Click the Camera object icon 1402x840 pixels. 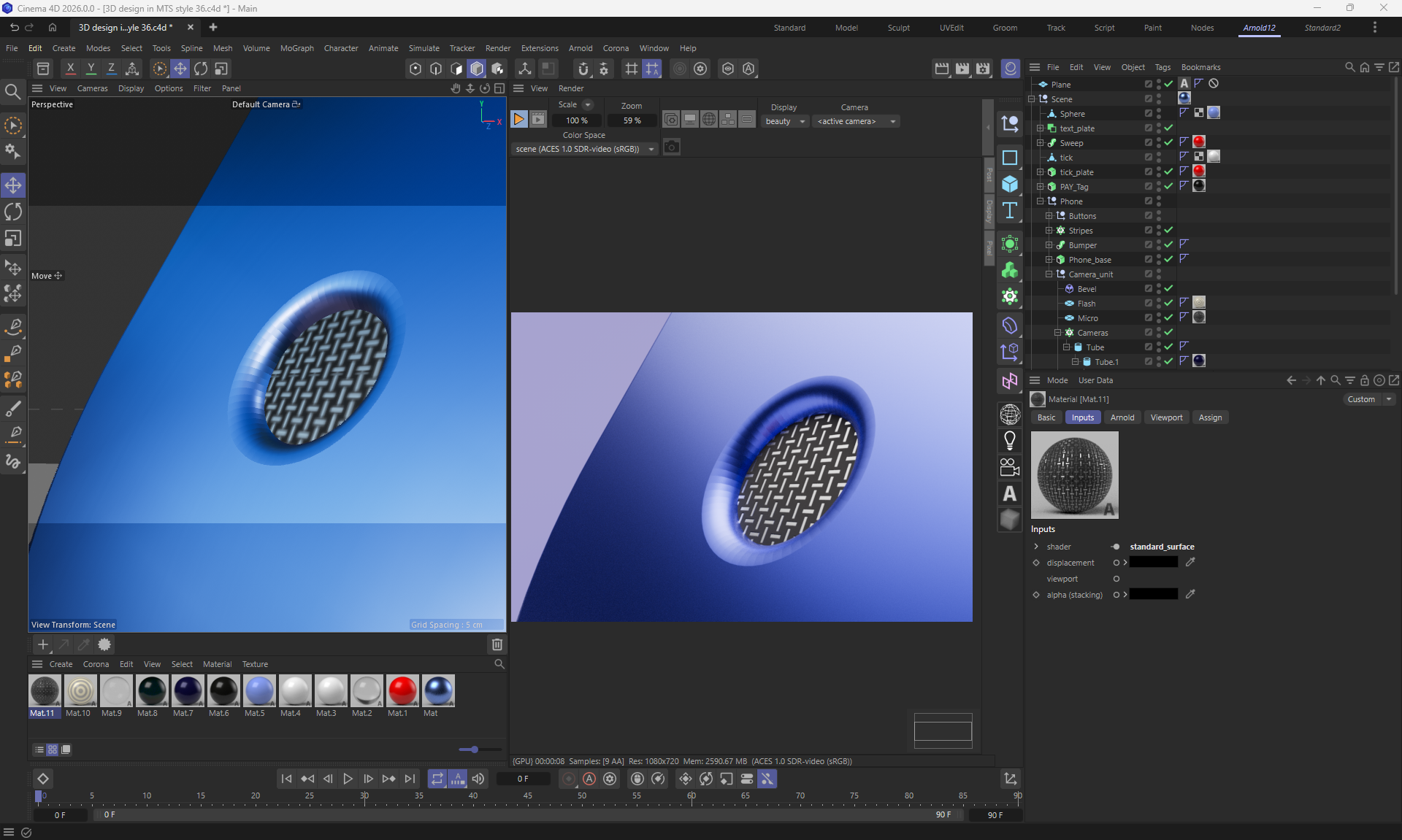click(1010, 467)
